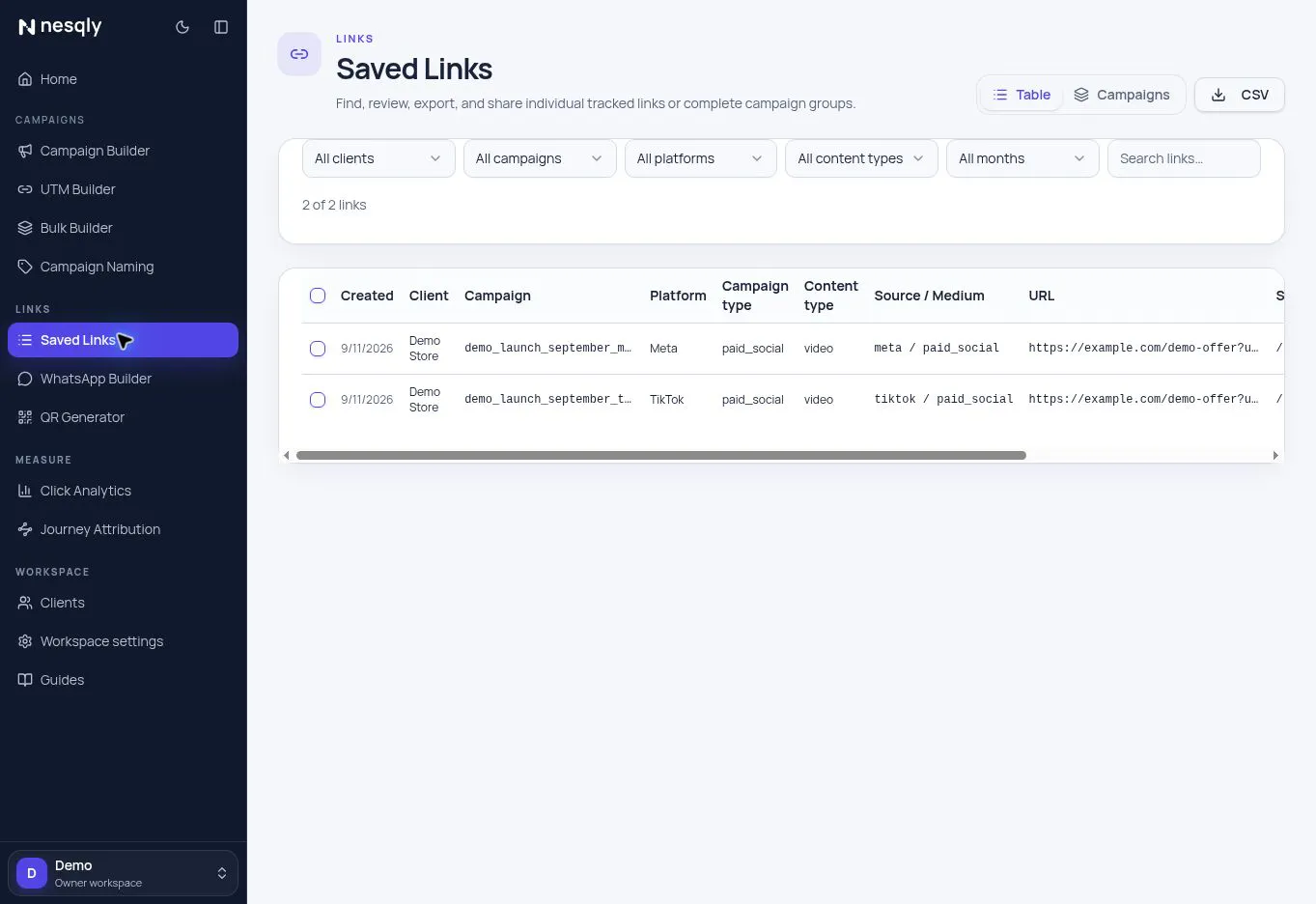
Task: Open Workspace settings
Action: (x=123, y=641)
